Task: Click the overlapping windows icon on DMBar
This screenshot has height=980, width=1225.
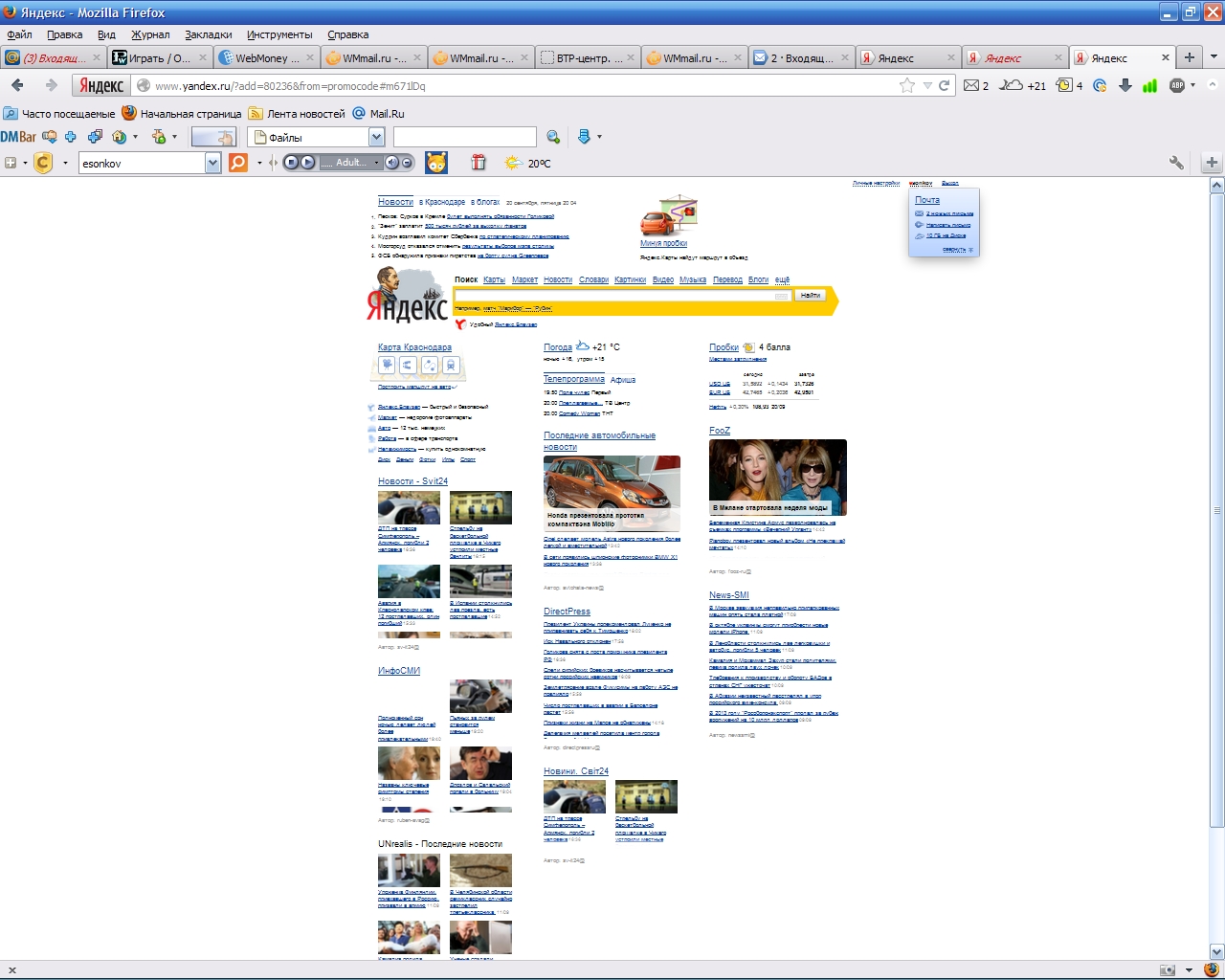Action: 95,137
